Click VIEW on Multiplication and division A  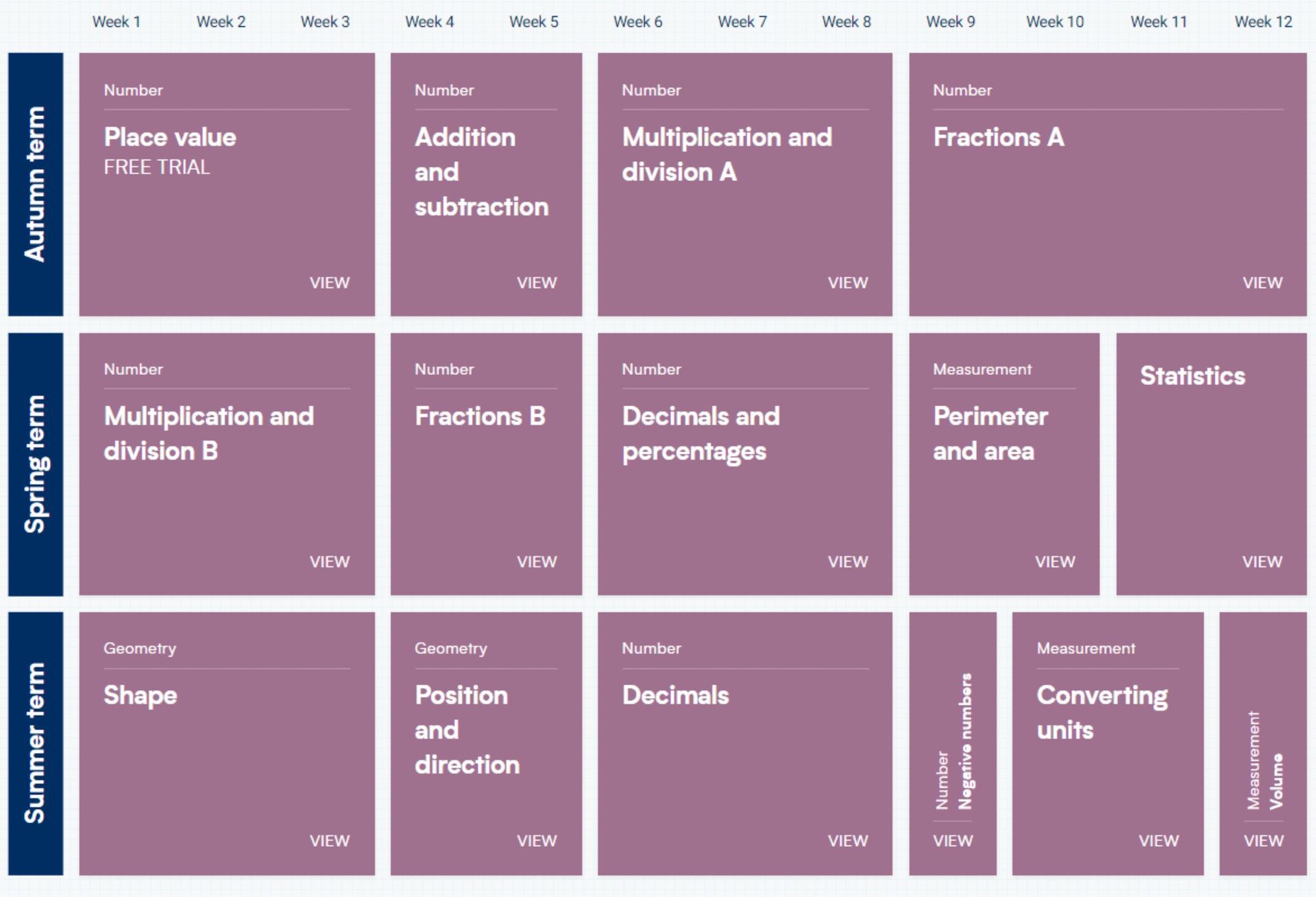(x=848, y=283)
